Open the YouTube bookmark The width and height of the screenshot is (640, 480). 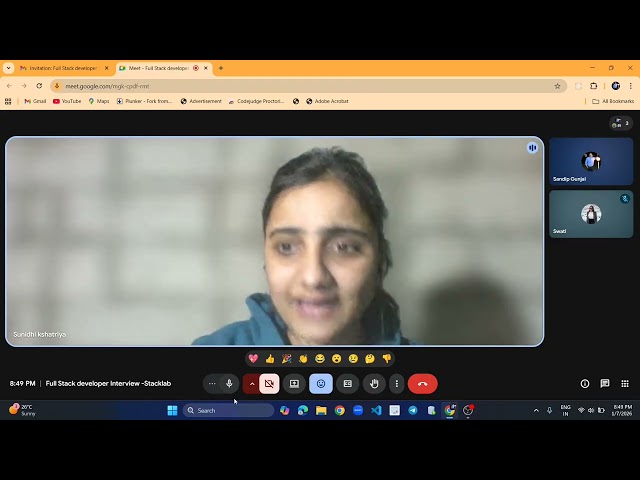tap(67, 101)
